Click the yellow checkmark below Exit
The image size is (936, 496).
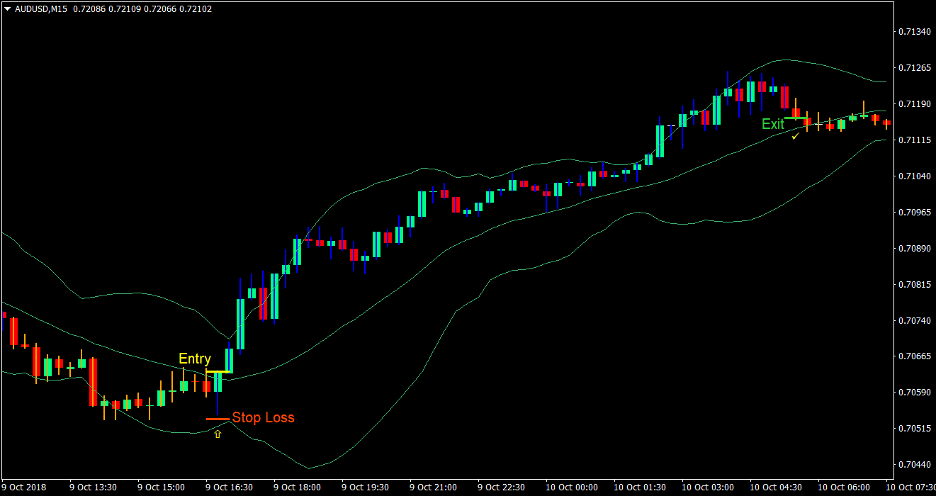click(794, 136)
